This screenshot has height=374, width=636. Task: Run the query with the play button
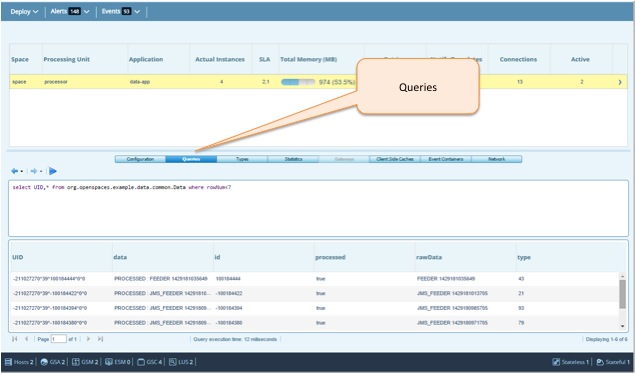point(53,171)
